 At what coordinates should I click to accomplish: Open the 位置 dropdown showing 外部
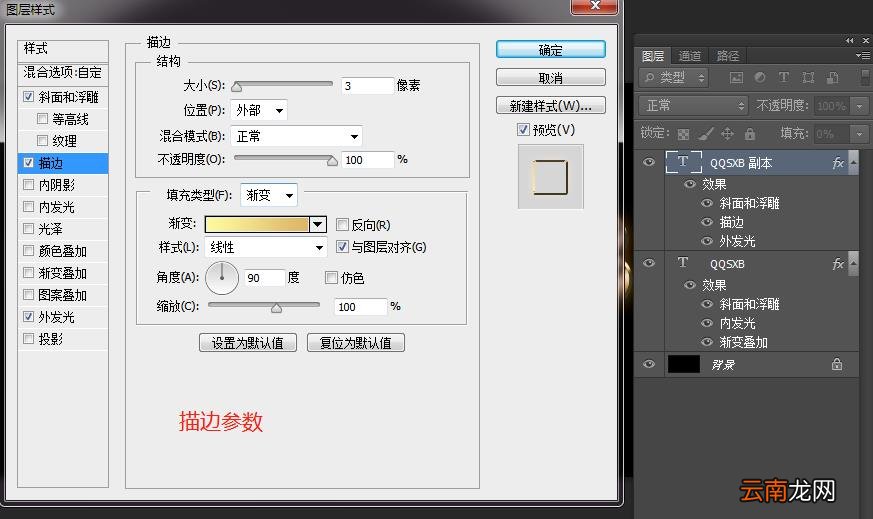coord(258,110)
